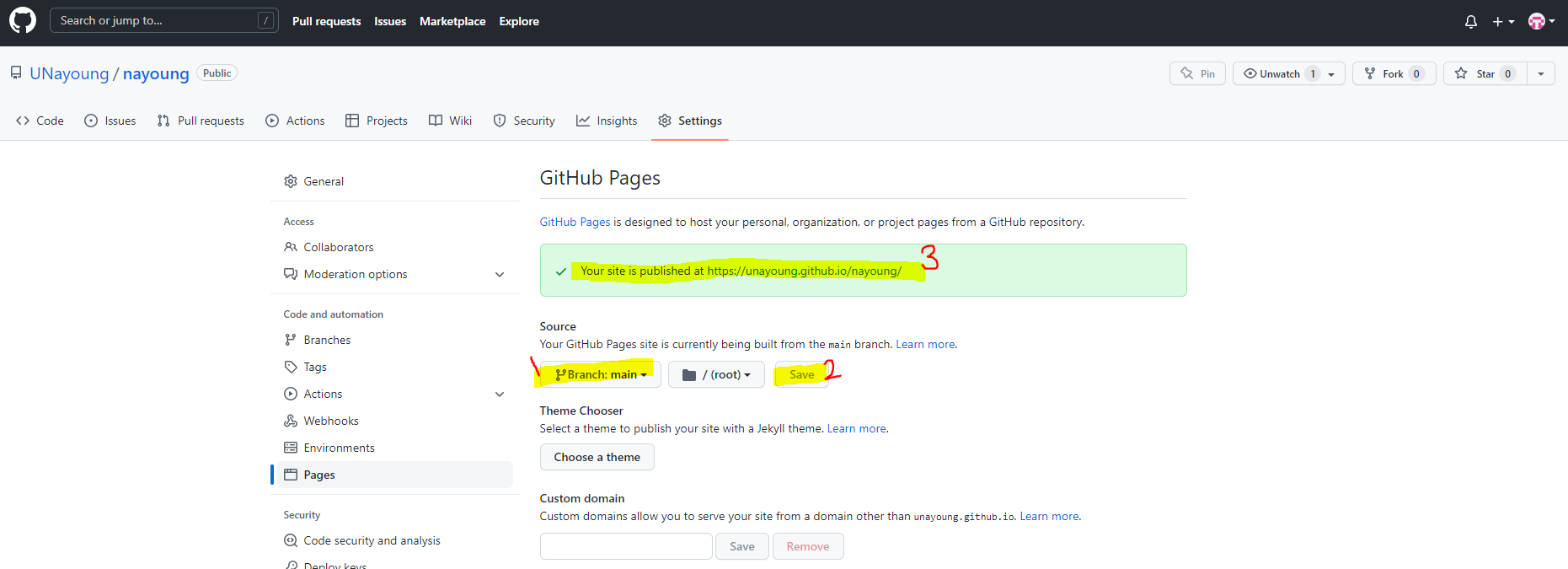Open the notifications bell
The width and height of the screenshot is (1568, 569).
point(1471,22)
